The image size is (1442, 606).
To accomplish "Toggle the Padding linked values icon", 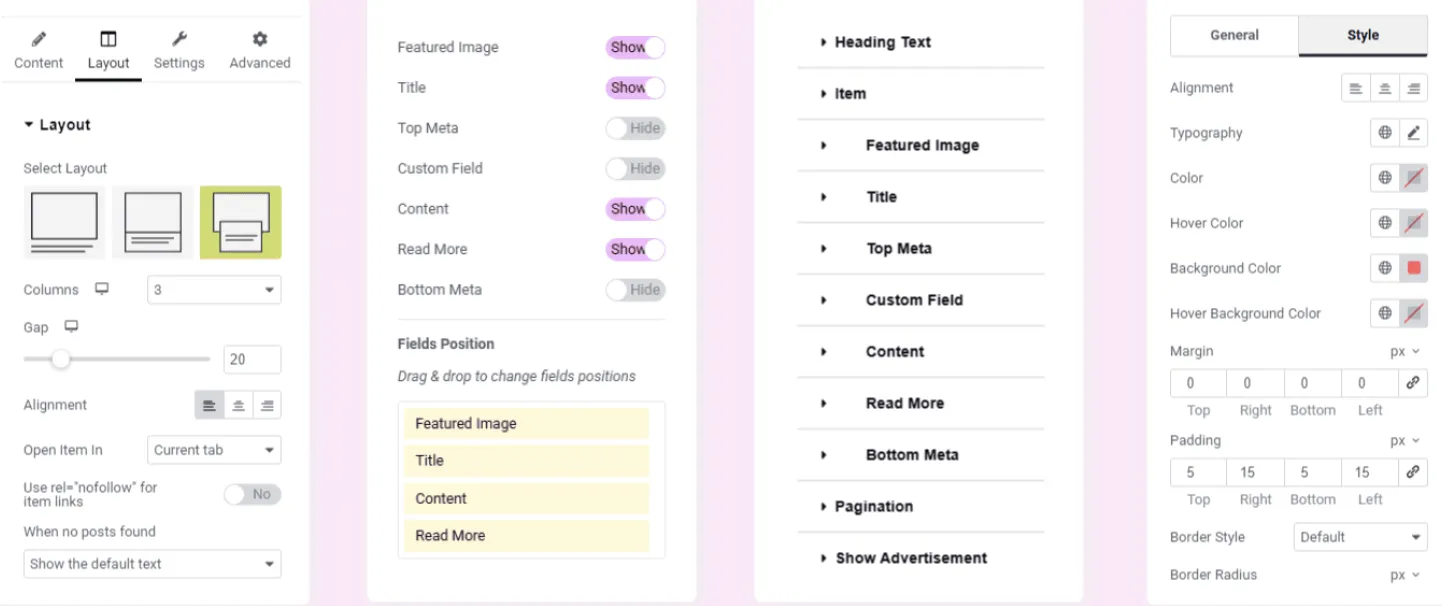I will (x=1413, y=472).
